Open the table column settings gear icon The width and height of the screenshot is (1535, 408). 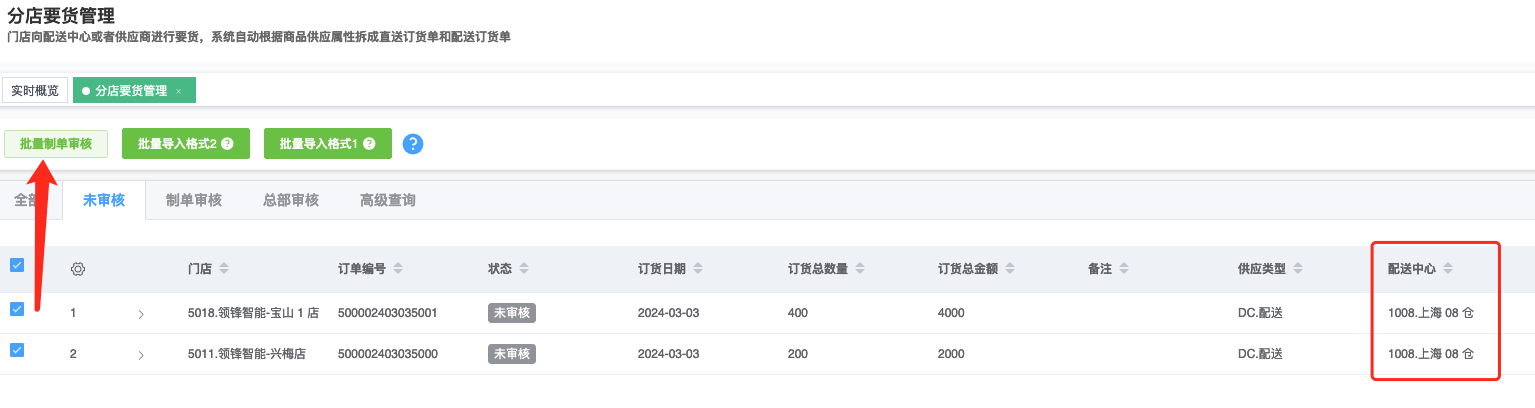(78, 269)
